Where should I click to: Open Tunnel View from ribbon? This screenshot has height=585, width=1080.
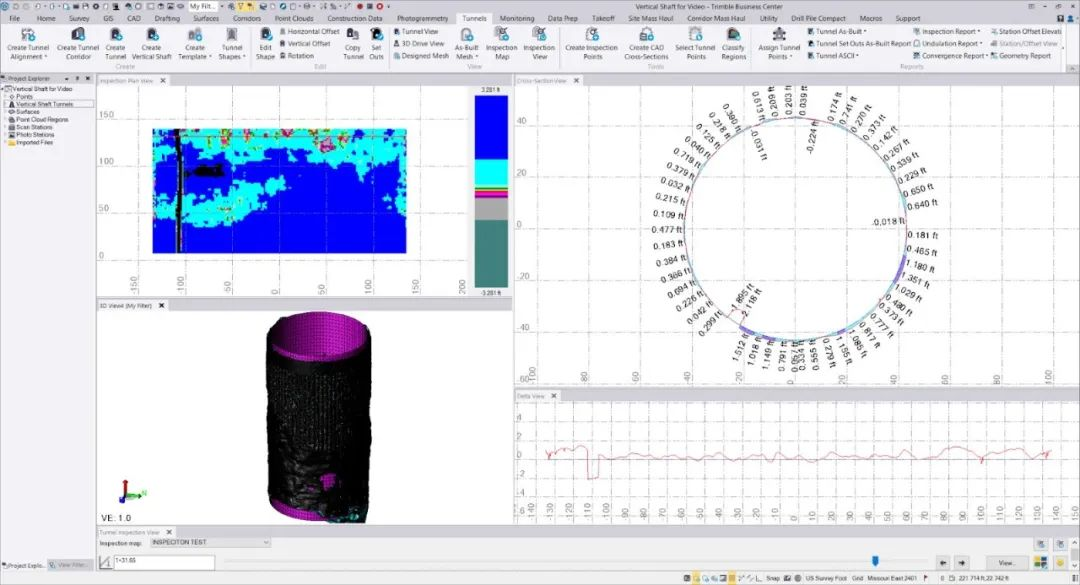(416, 32)
